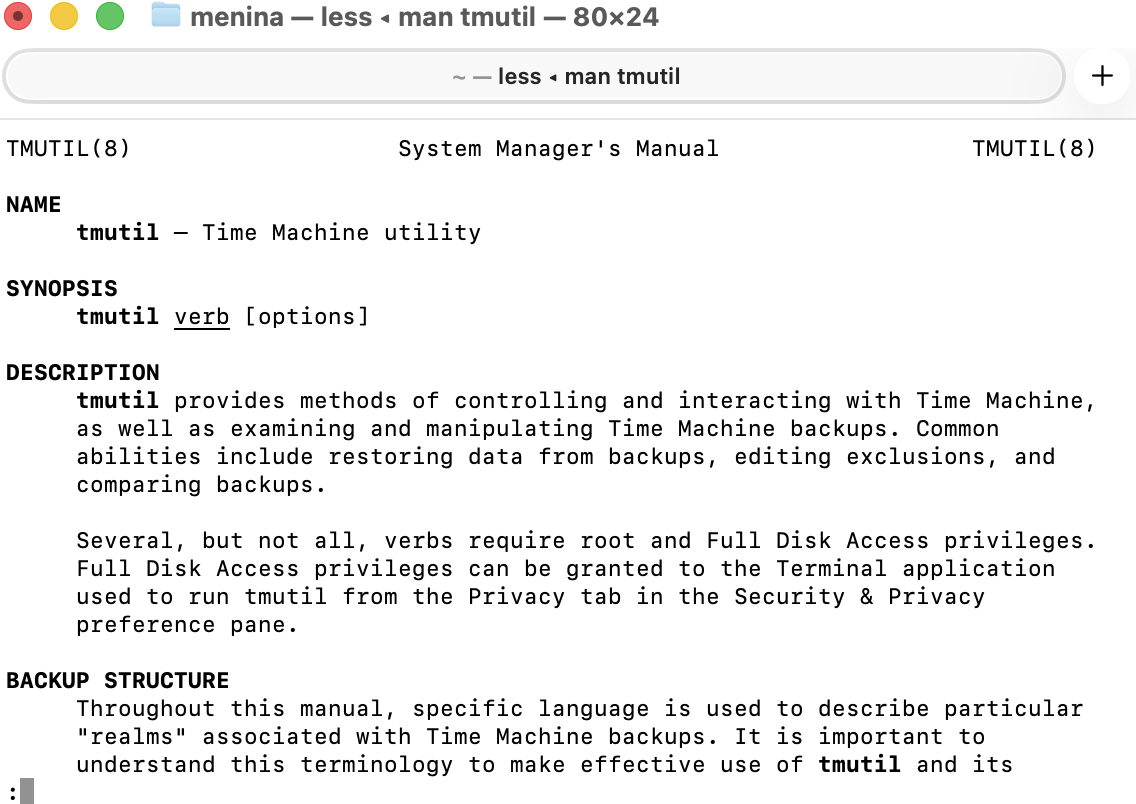Close the Terminal window with red button
The height and width of the screenshot is (804, 1136).
18,16
